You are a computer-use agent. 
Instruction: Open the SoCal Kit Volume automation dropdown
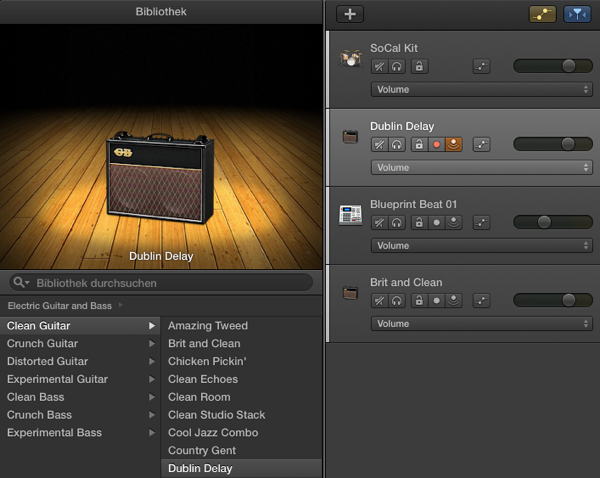tap(482, 89)
